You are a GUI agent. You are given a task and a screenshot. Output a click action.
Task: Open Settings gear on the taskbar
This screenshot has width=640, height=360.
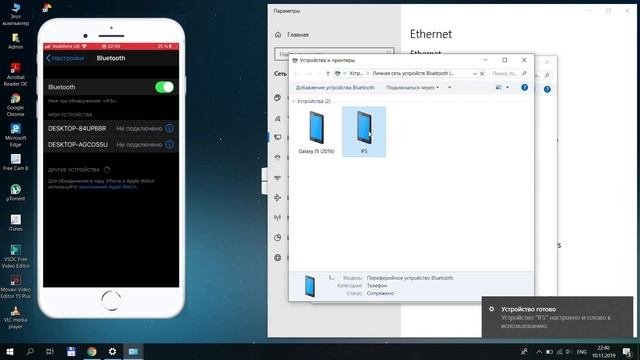[112, 351]
